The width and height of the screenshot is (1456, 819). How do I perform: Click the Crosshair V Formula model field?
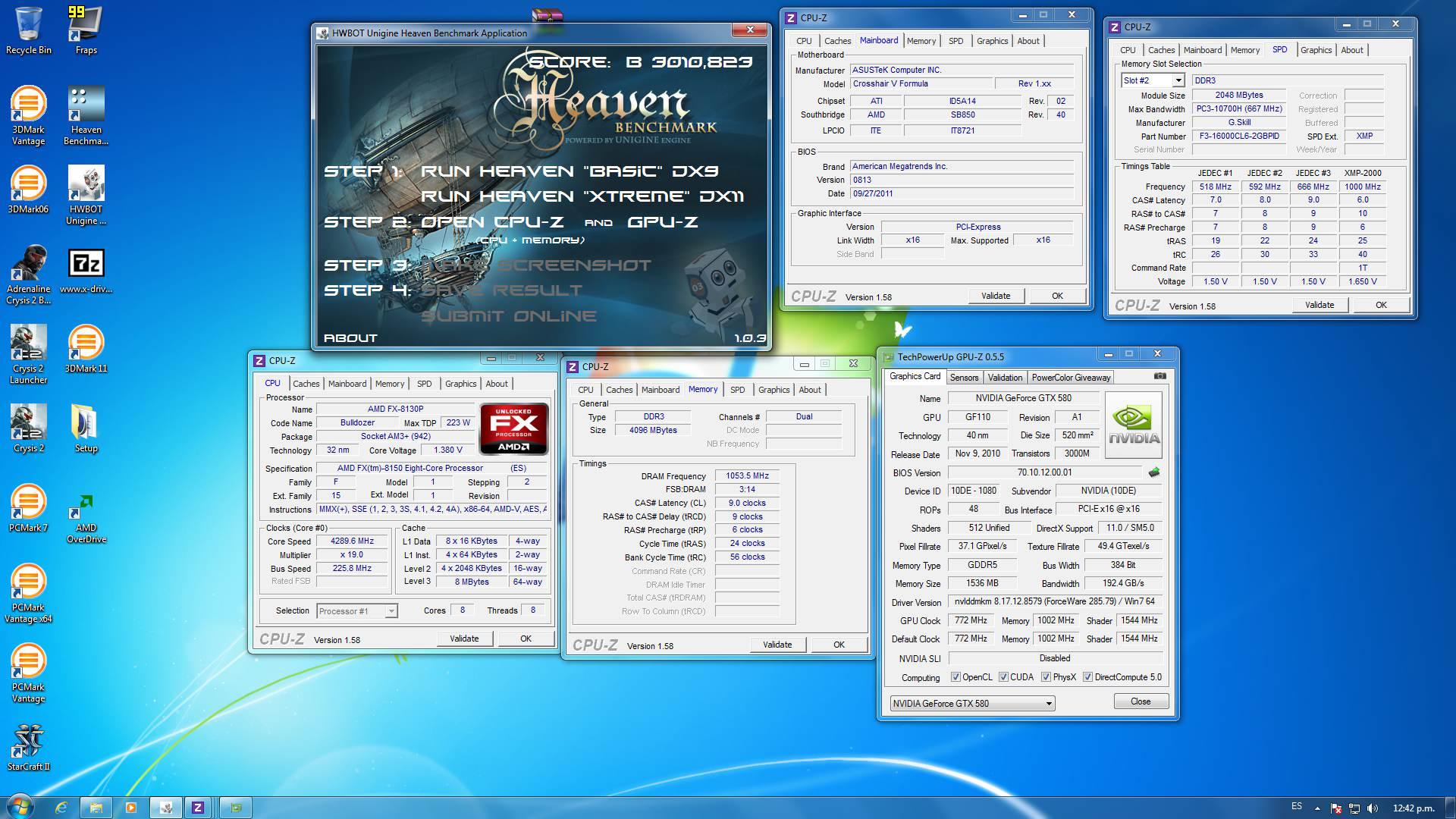tap(920, 84)
